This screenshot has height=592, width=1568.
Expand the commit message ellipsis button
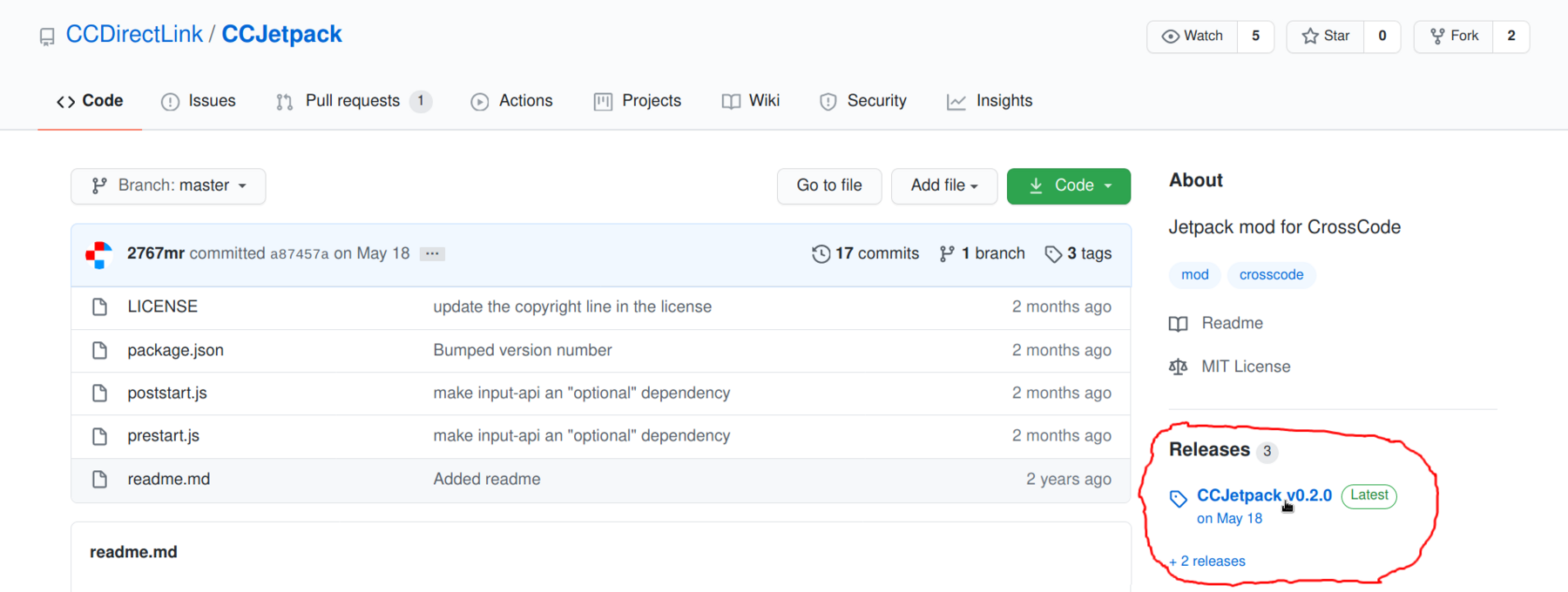pos(432,254)
